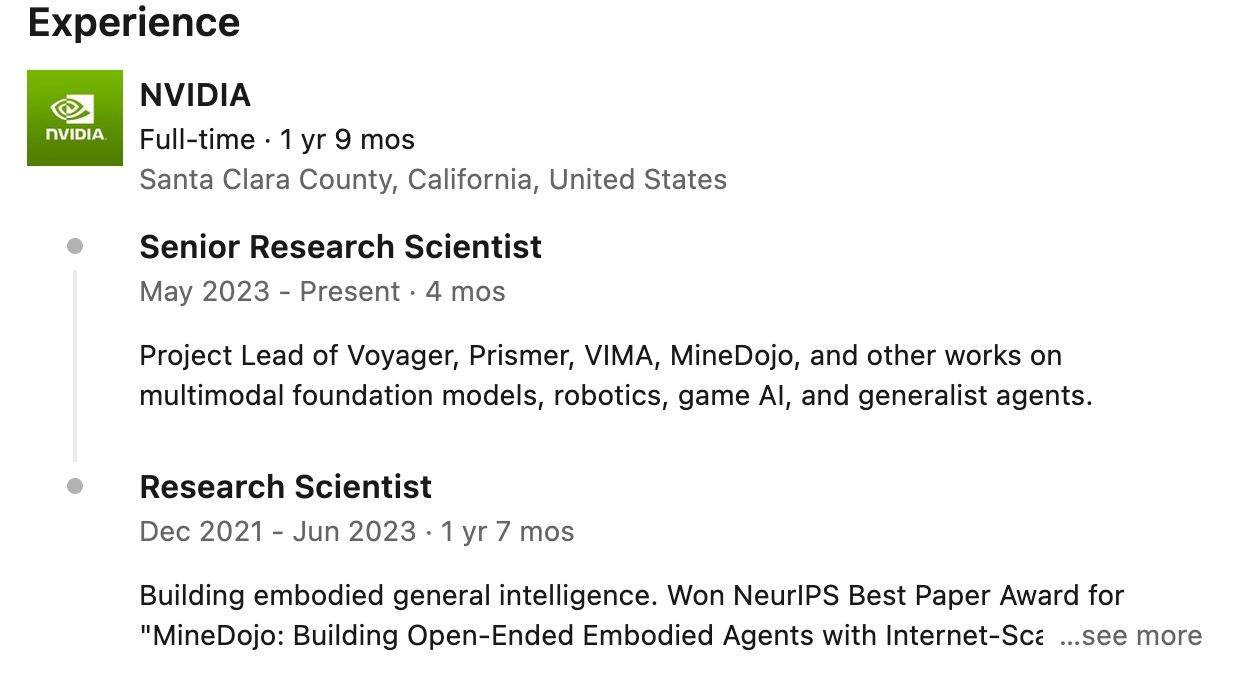Open the Research Scientist role
The width and height of the screenshot is (1234, 678).
pyautogui.click(x=286, y=486)
